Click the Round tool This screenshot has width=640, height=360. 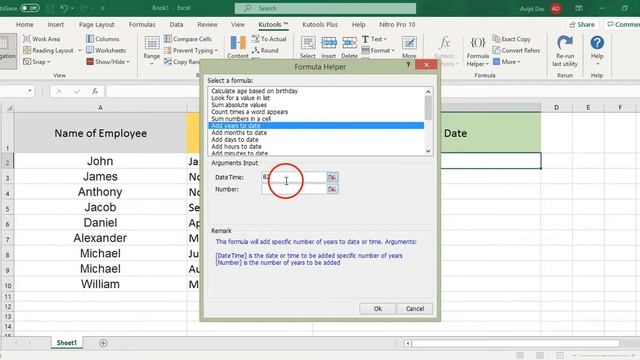(265, 50)
